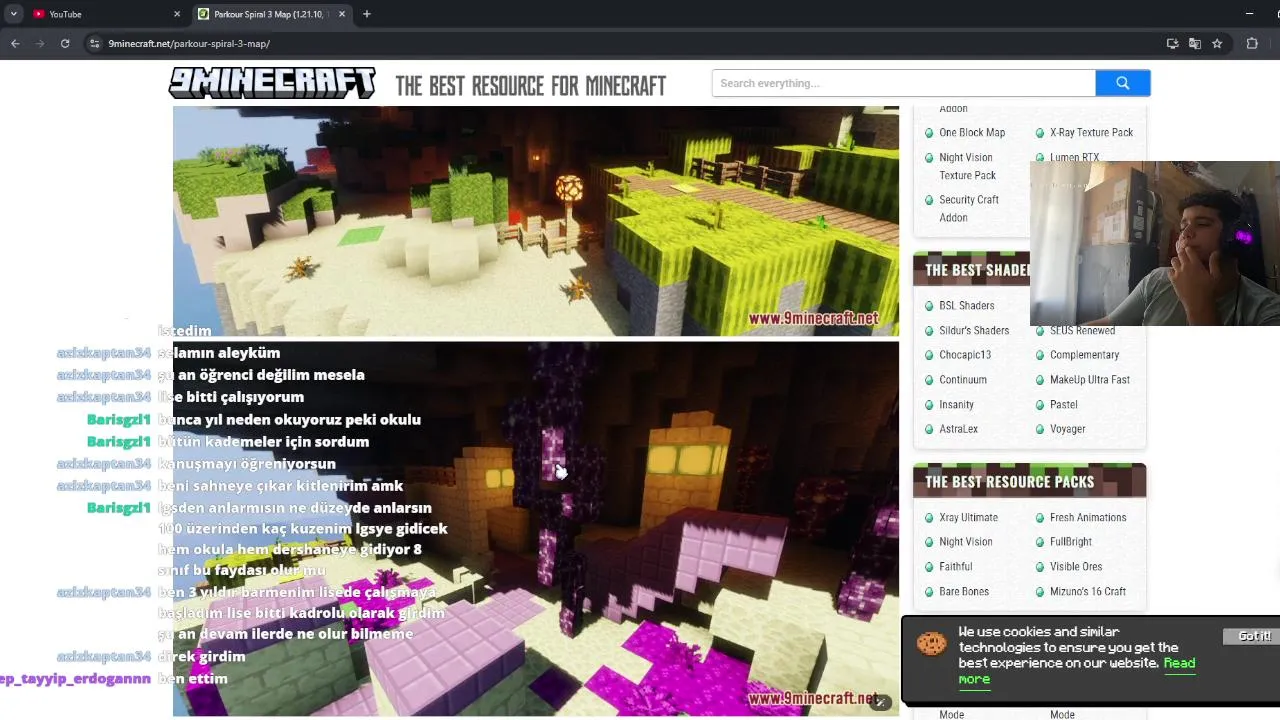Click the chat message 'direk girdim'
1280x720 pixels.
pyautogui.click(x=201, y=656)
